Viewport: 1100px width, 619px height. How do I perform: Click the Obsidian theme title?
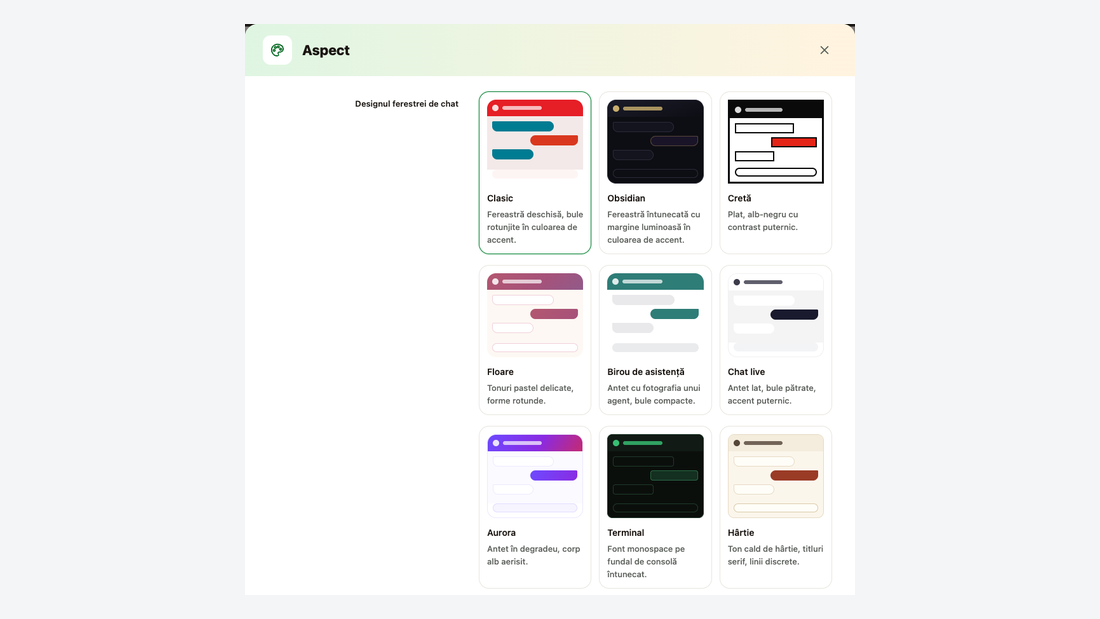626,199
